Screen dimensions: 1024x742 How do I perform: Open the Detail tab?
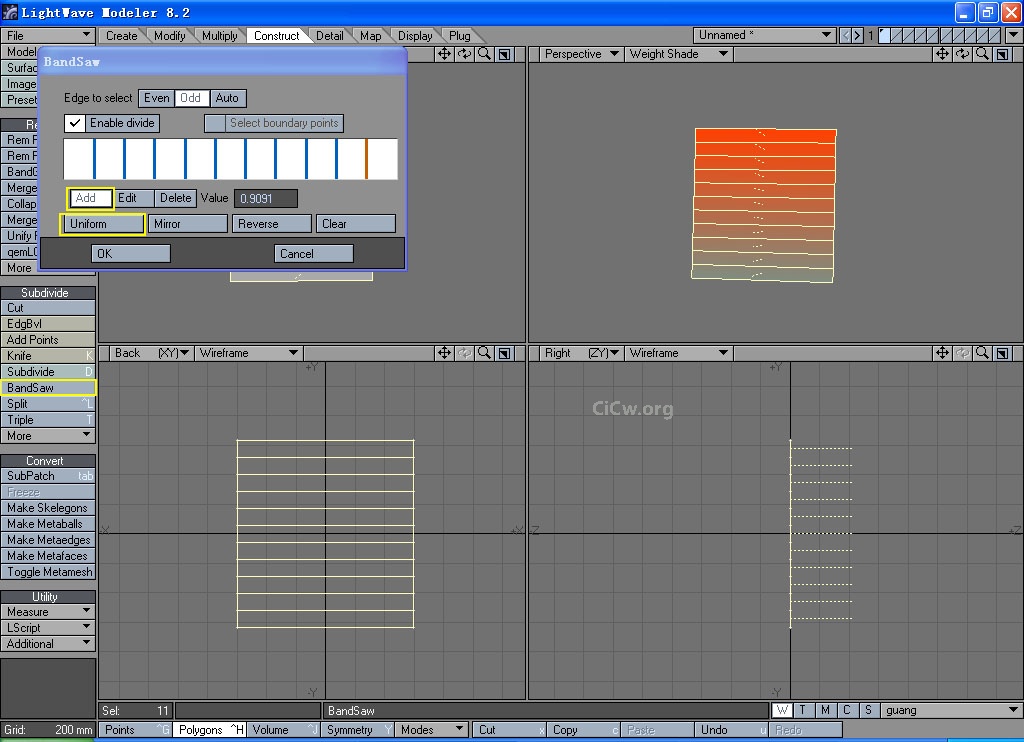click(x=330, y=36)
